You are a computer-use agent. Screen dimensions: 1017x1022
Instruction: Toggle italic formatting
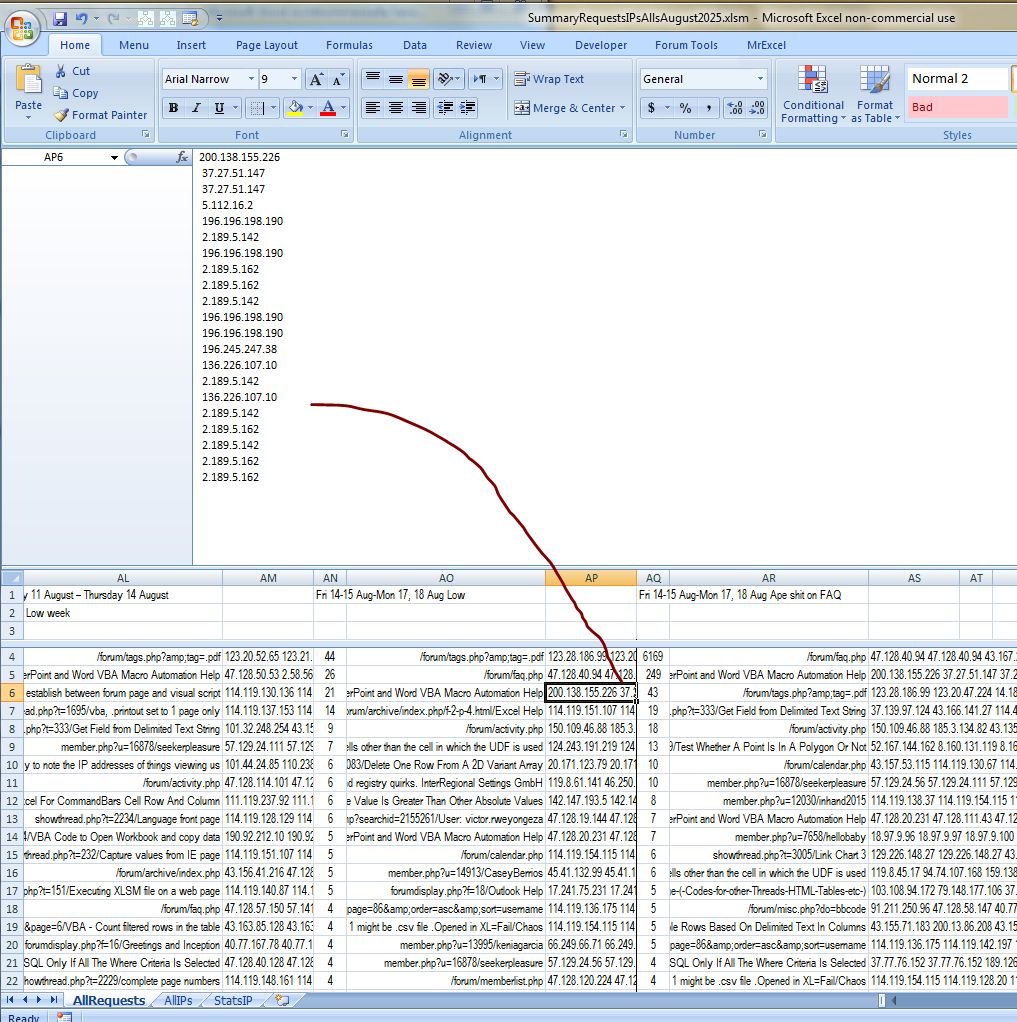(196, 108)
